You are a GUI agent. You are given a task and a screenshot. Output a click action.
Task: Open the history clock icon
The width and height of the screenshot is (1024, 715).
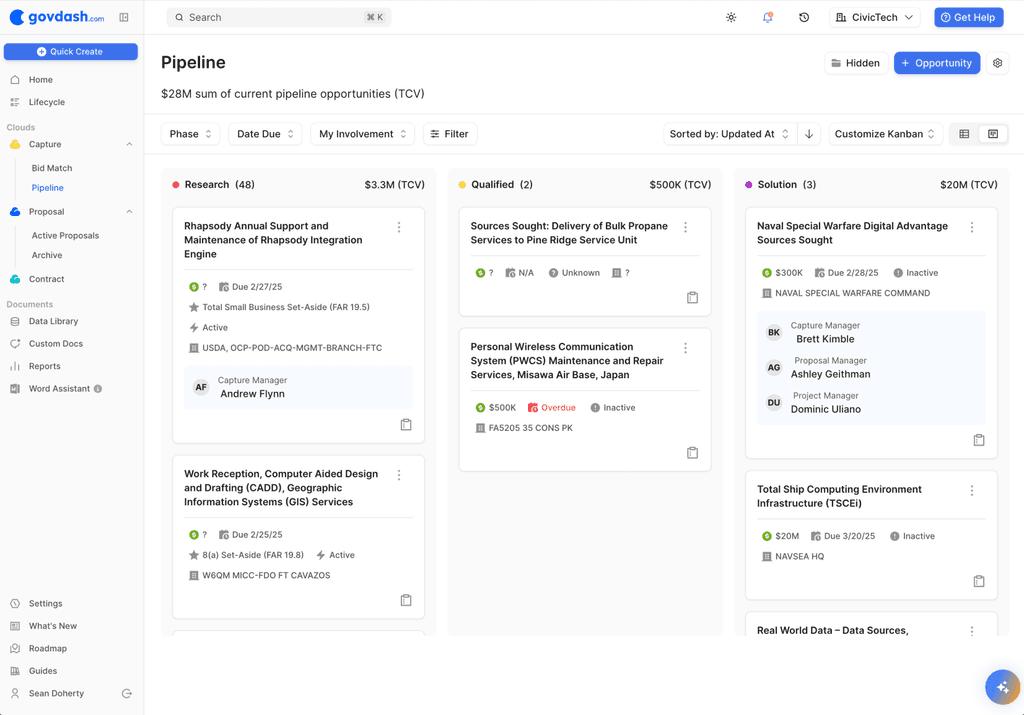[803, 17]
